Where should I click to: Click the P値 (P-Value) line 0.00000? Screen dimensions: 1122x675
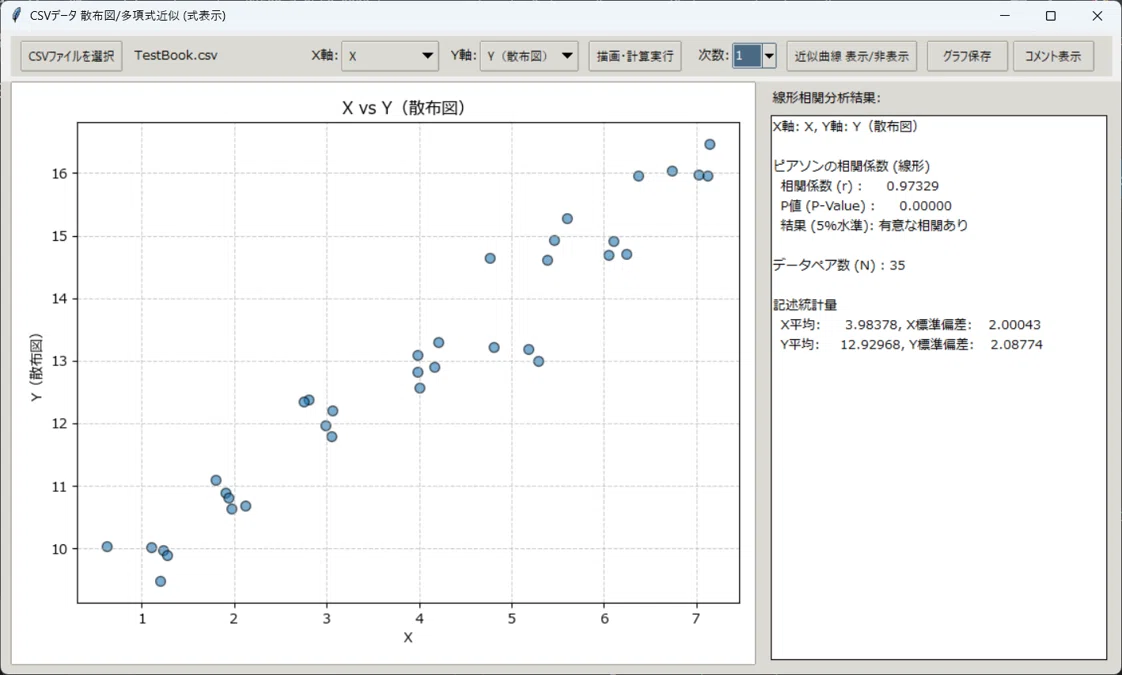point(866,206)
